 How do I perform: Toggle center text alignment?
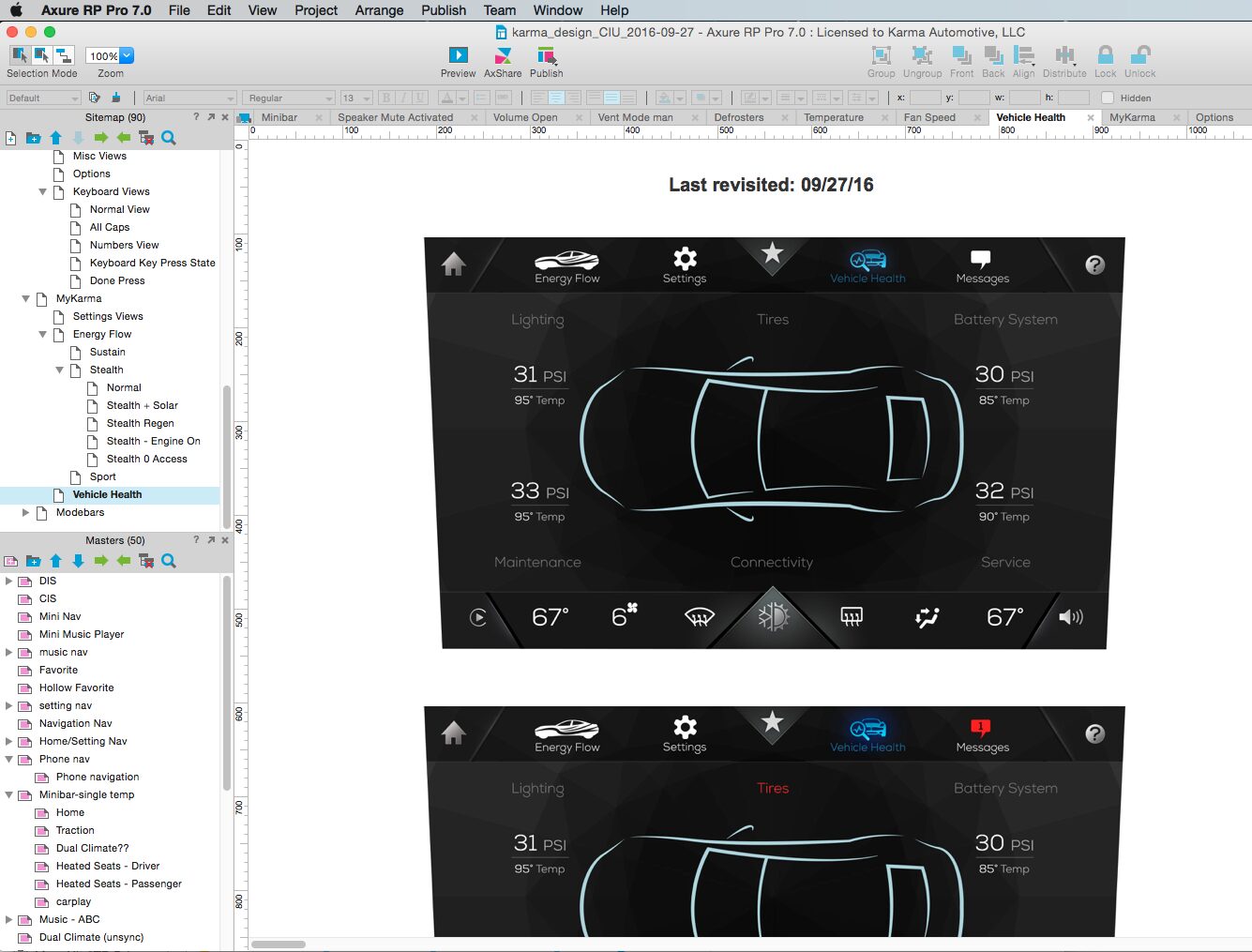(x=555, y=98)
